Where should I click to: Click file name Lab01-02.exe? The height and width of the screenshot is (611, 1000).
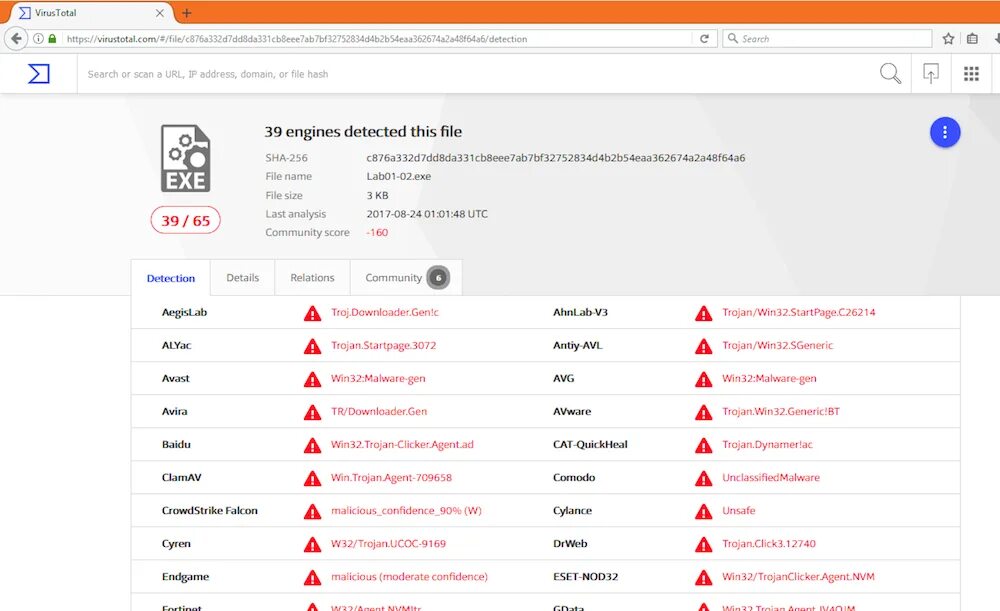399,176
